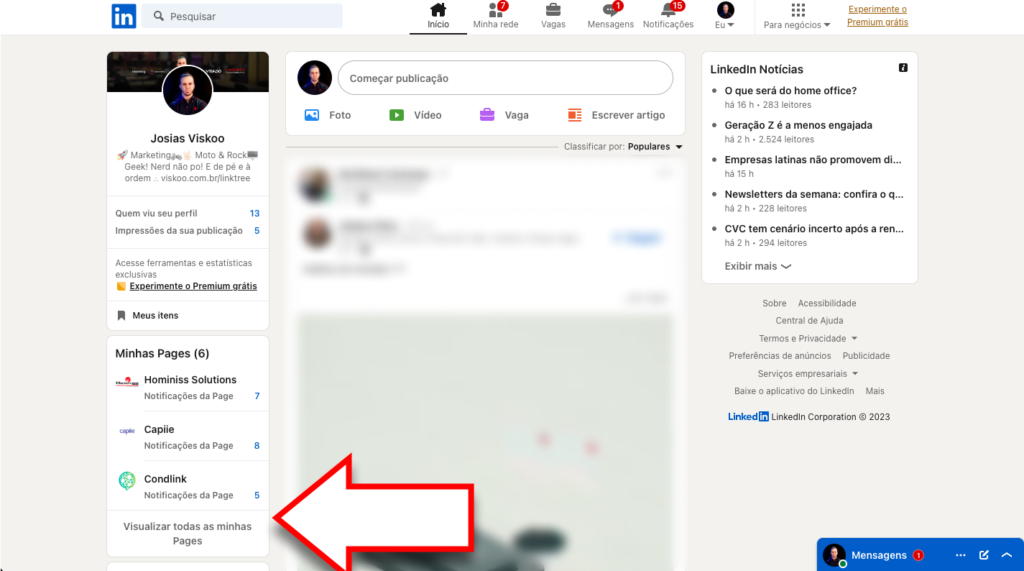This screenshot has width=1024, height=571.
Task: Open Capiie page logo
Action: [127, 431]
